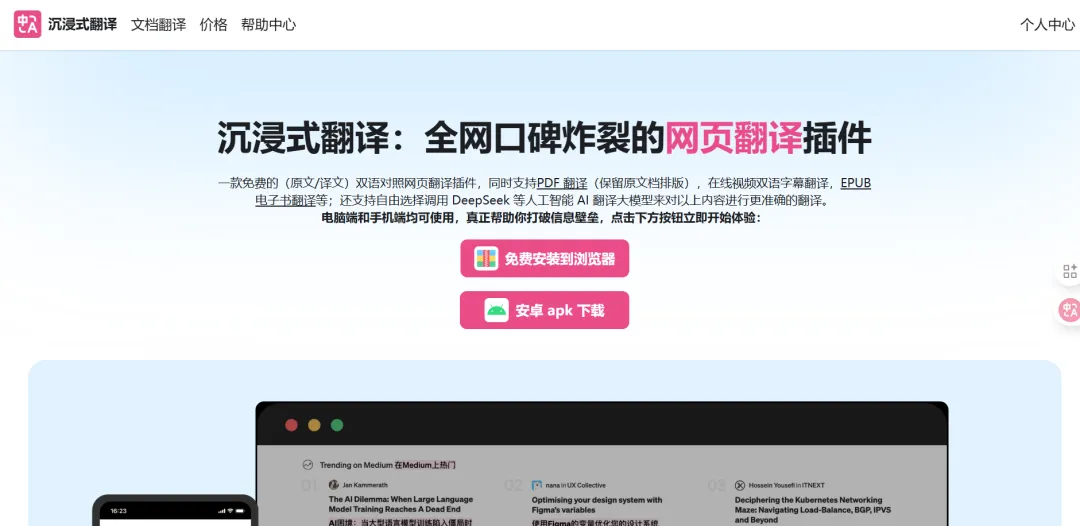
Task: Click the green dot in demo window
Action: (x=337, y=425)
